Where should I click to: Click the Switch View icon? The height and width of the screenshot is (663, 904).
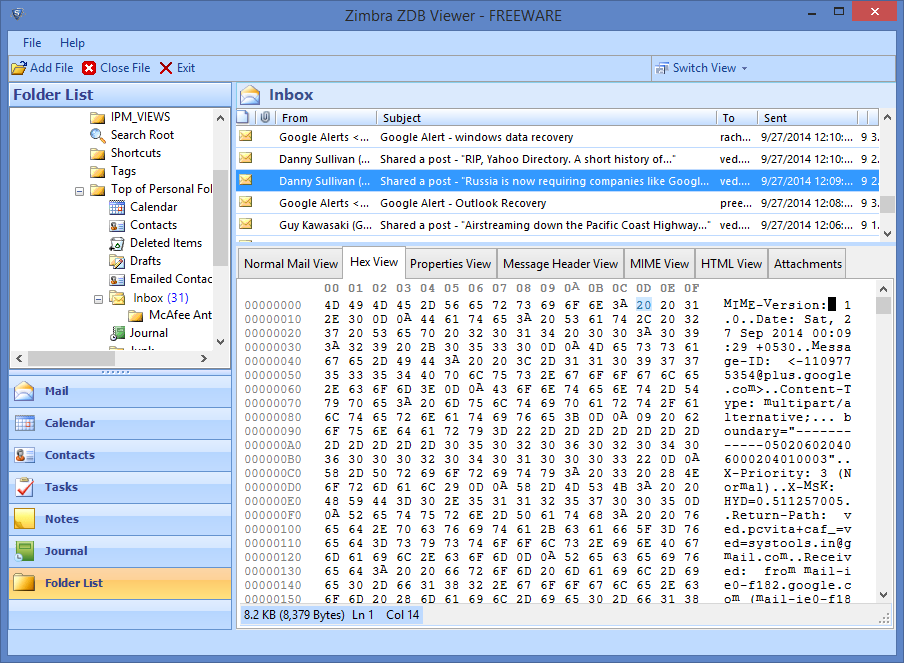click(x=662, y=69)
